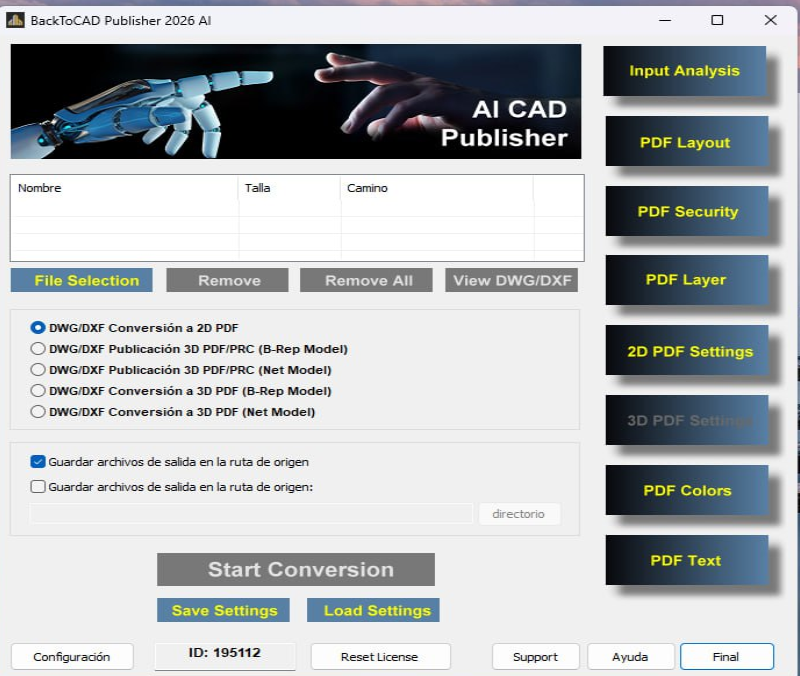The image size is (800, 676).
Task: Open PDF Security options
Action: [x=686, y=211]
